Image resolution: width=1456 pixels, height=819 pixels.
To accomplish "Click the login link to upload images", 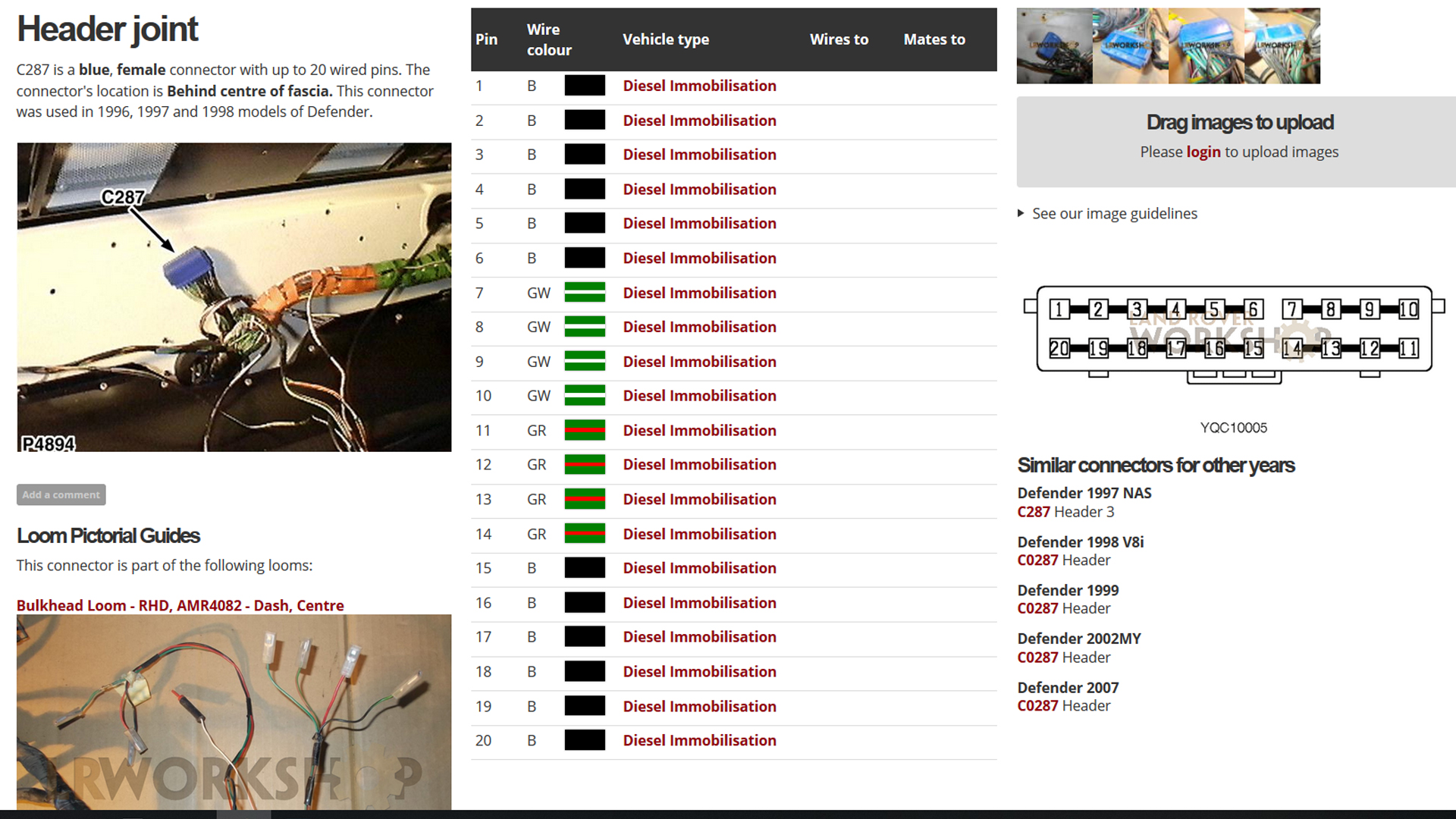I will tap(1203, 152).
